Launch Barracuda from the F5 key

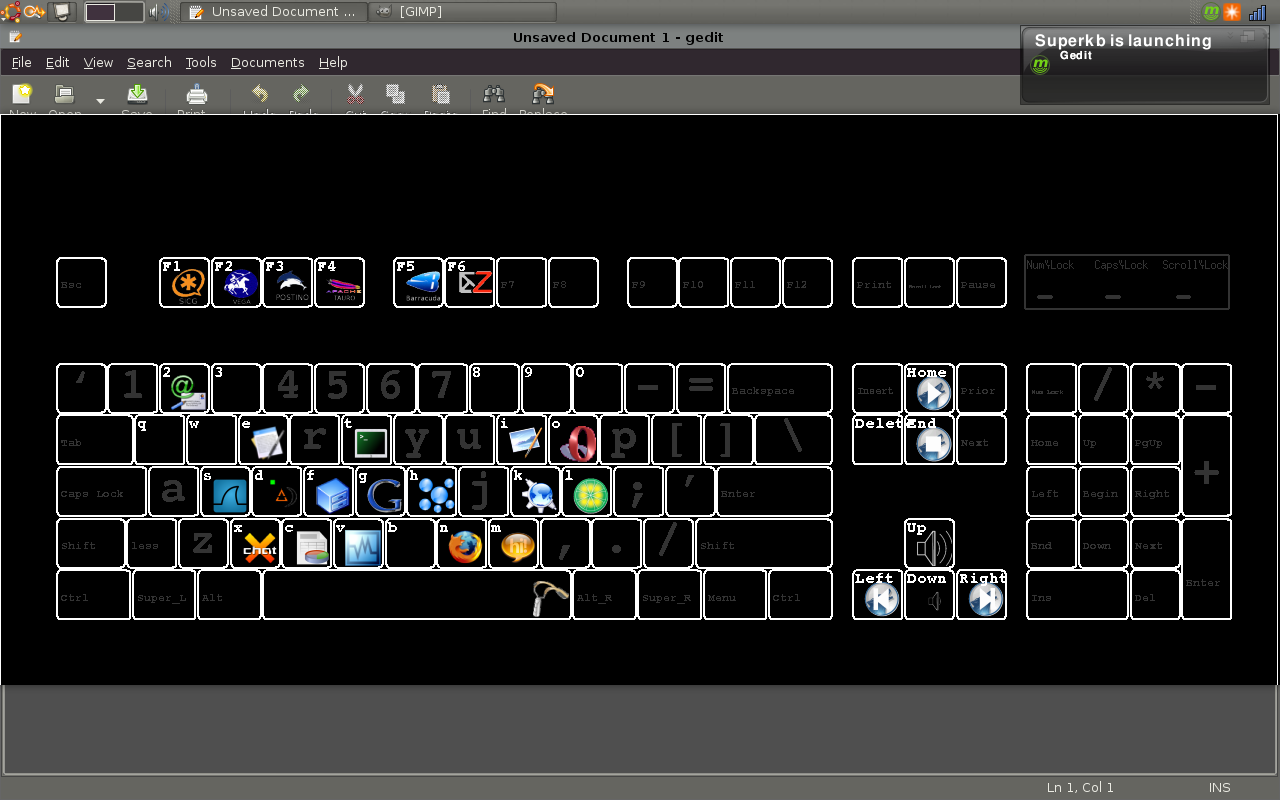[422, 284]
